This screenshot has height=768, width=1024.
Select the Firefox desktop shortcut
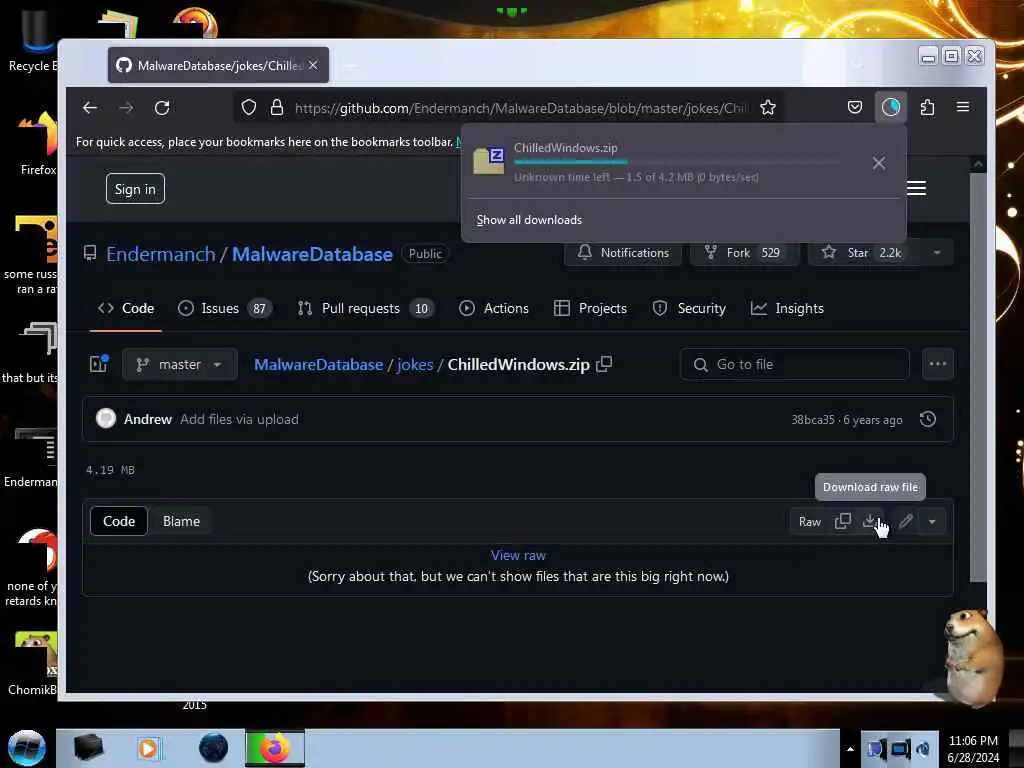coord(38,144)
